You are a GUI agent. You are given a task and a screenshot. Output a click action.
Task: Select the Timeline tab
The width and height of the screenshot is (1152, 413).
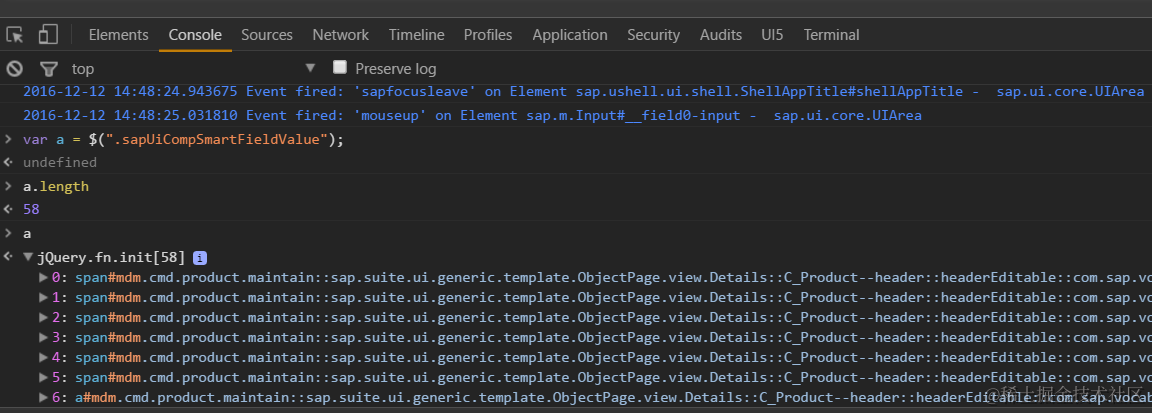tap(416, 35)
